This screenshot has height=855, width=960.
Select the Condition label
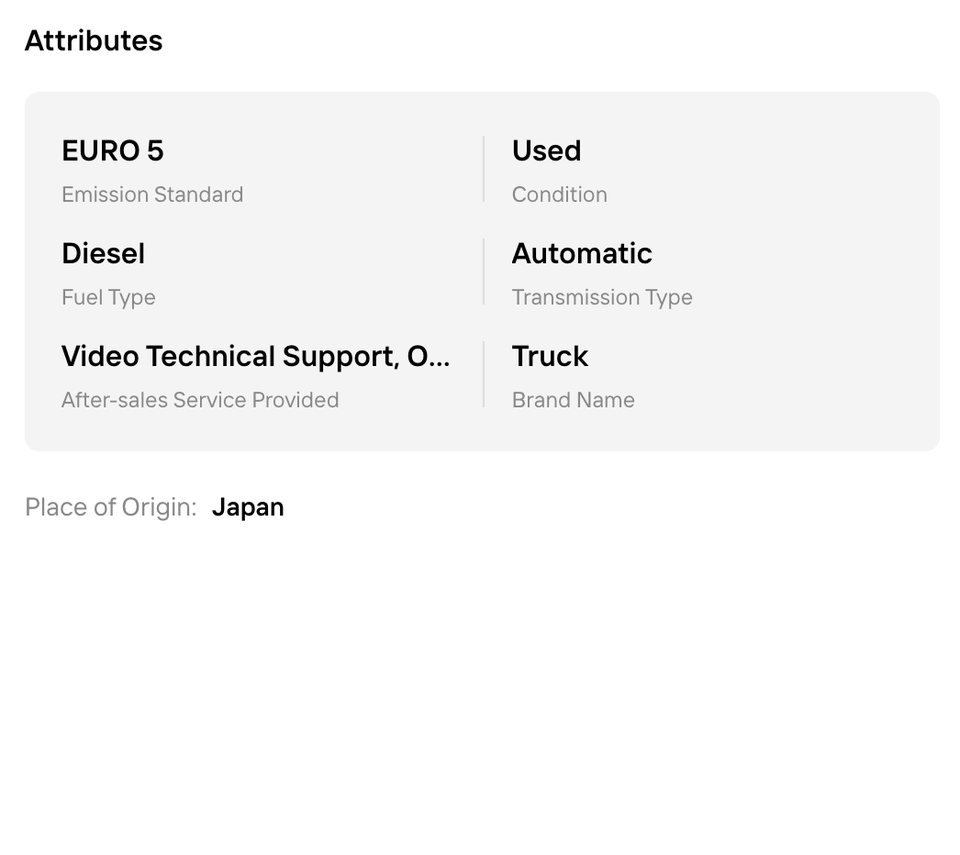[x=559, y=195]
